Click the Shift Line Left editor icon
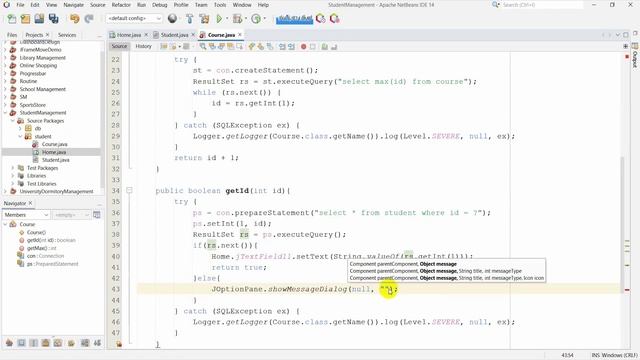 (282, 47)
